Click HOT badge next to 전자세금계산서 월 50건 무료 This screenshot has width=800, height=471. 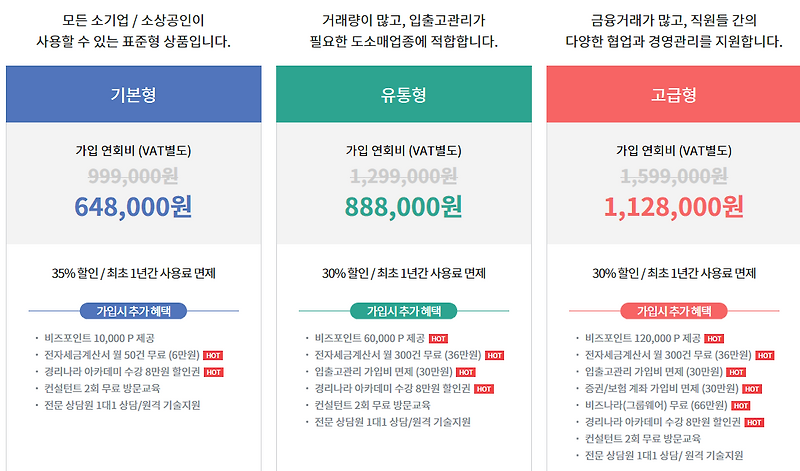[213, 356]
